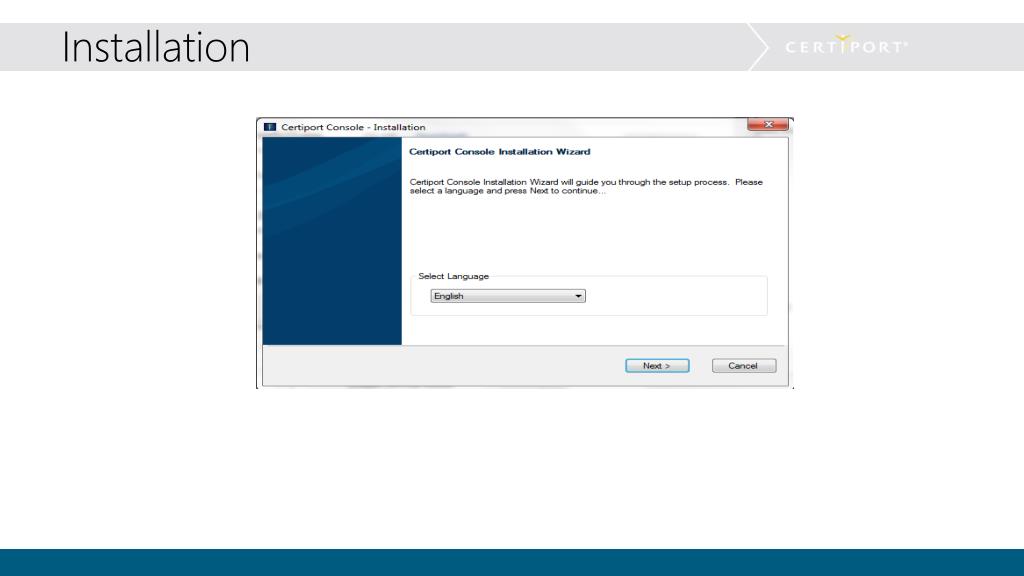Cancel the Certiport Console installation
This screenshot has width=1024, height=576.
[x=744, y=366]
